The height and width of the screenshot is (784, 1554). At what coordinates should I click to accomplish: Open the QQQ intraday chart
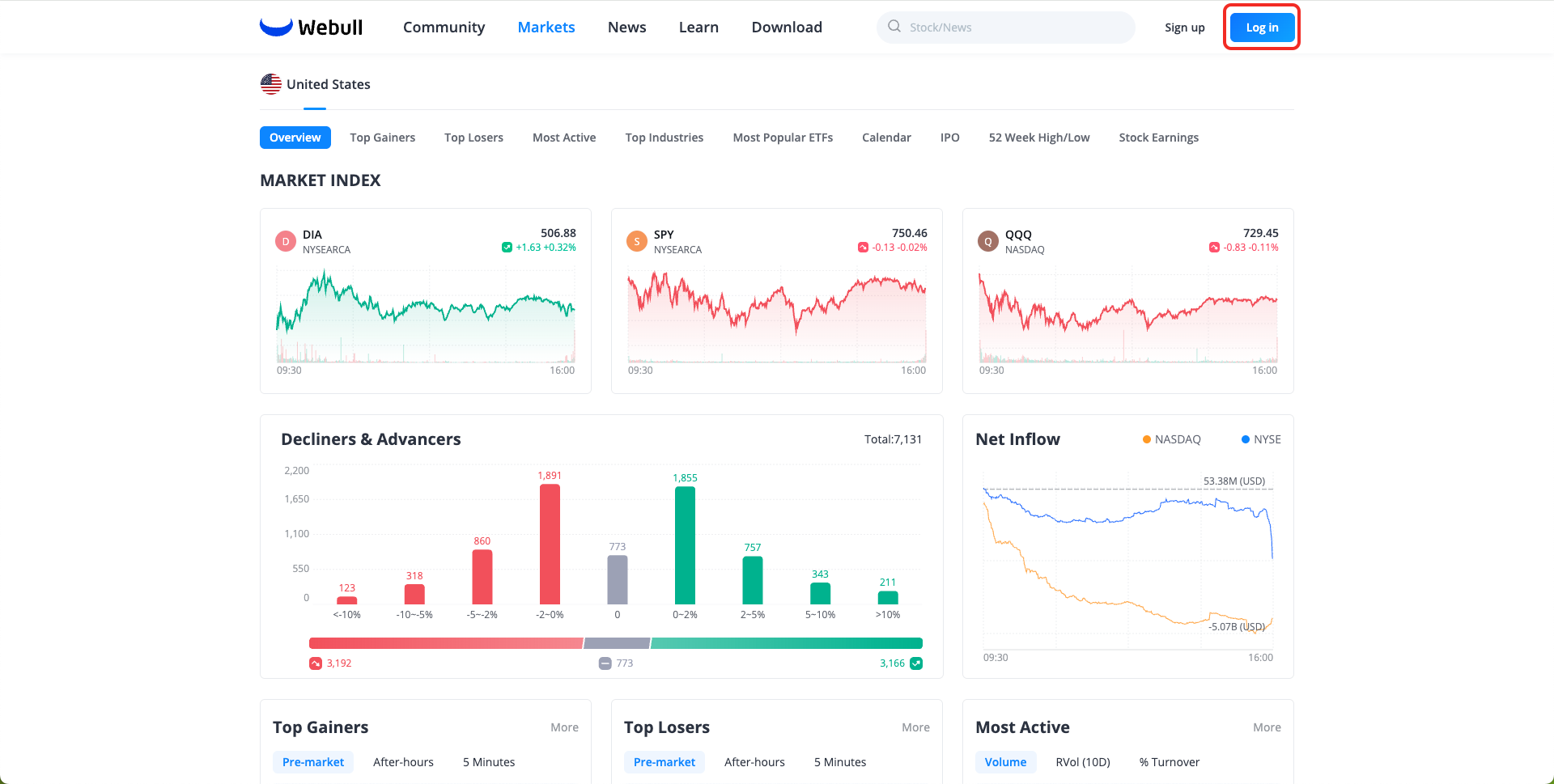1128,316
